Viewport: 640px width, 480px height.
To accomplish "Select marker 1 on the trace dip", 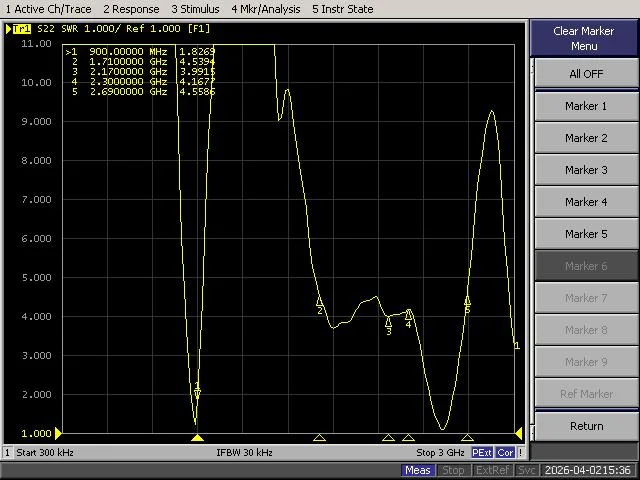I will pyautogui.click(x=198, y=393).
